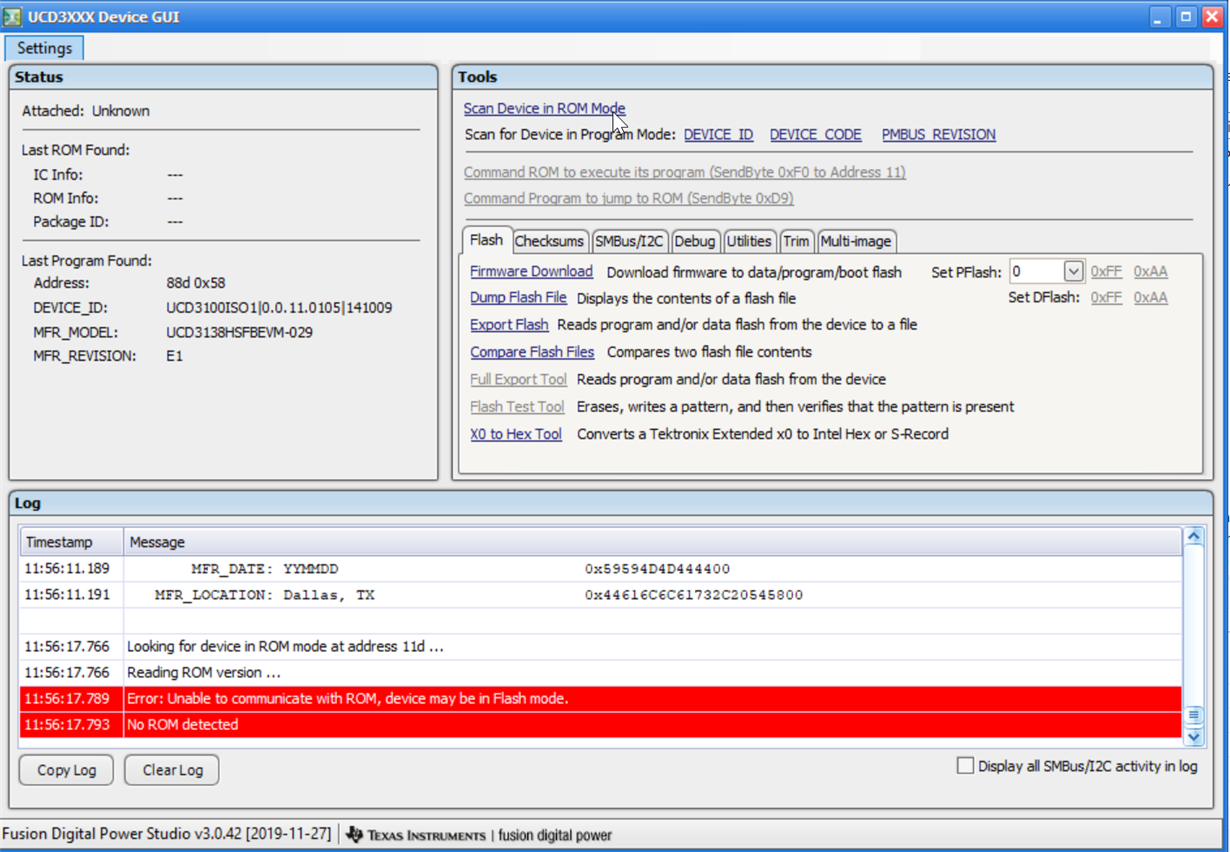Set PFlash to 0xFF
The image size is (1230, 852).
[x=1106, y=271]
